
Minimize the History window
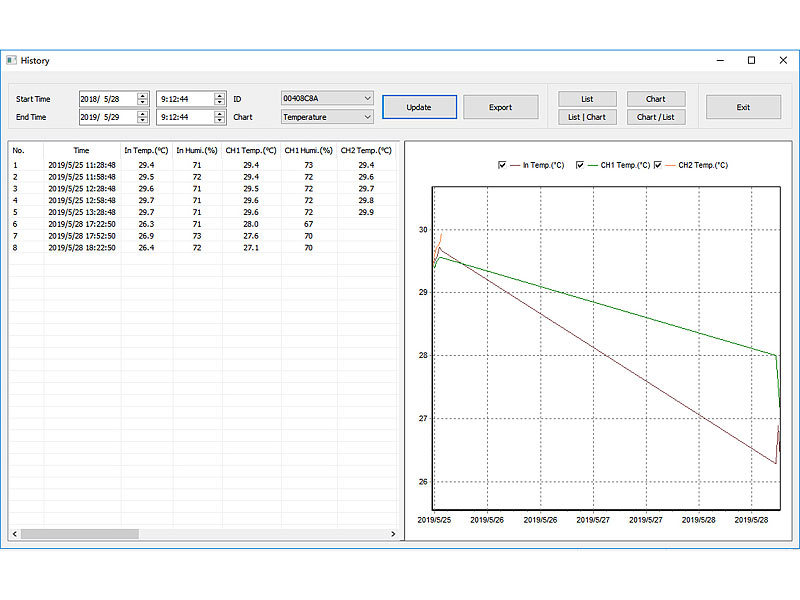point(720,60)
